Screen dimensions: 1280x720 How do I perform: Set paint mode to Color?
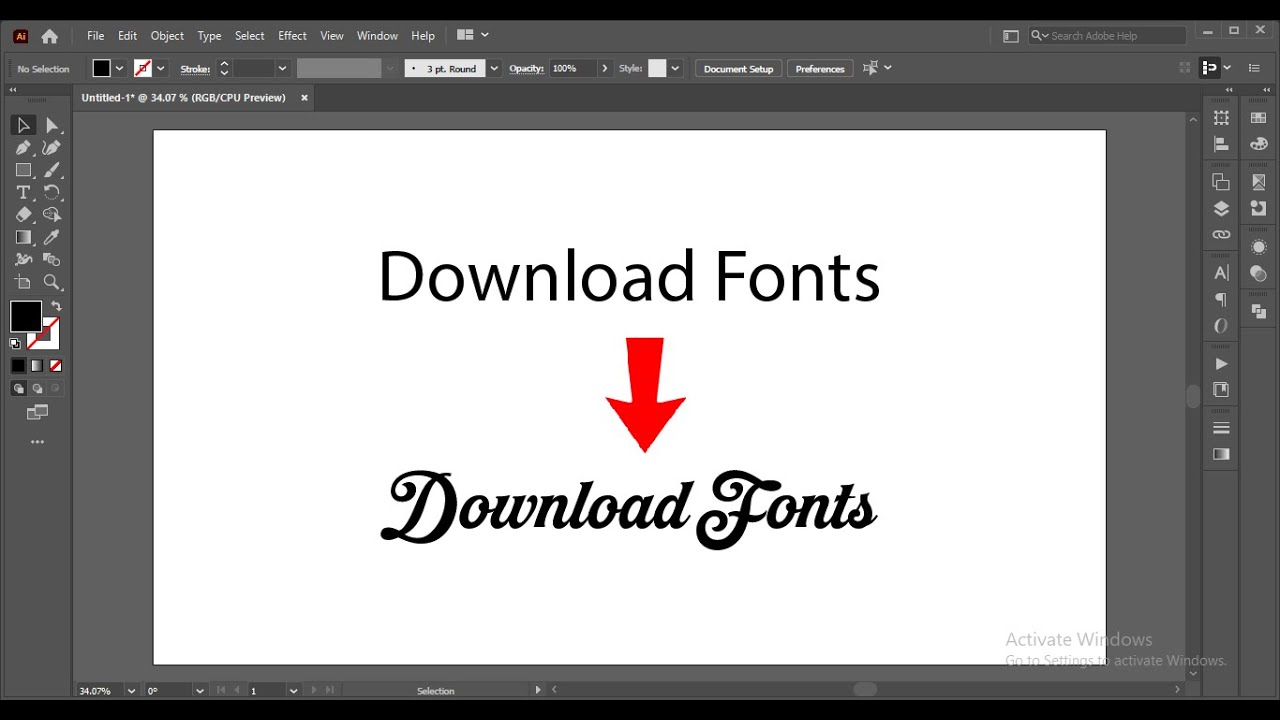(18, 366)
